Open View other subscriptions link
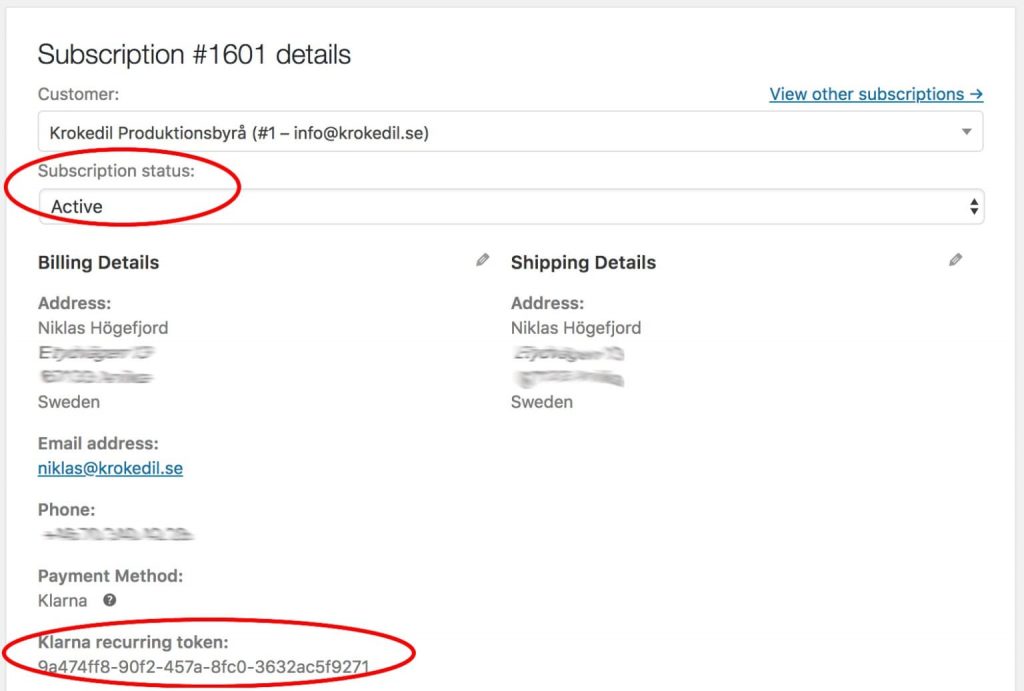This screenshot has width=1024, height=691. 876,94
